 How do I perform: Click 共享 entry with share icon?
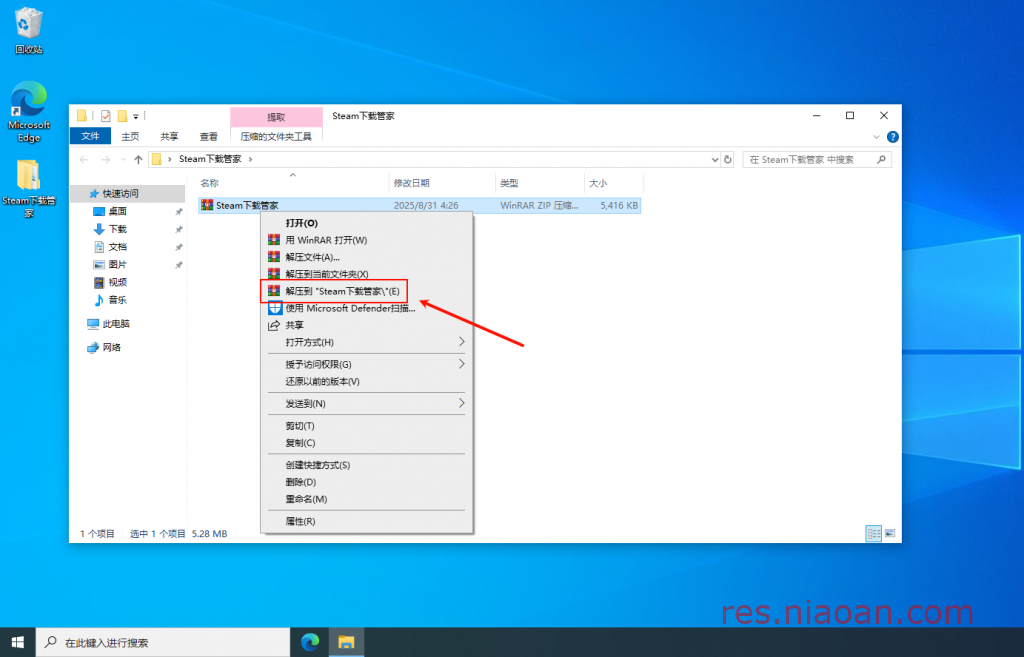tap(366, 325)
